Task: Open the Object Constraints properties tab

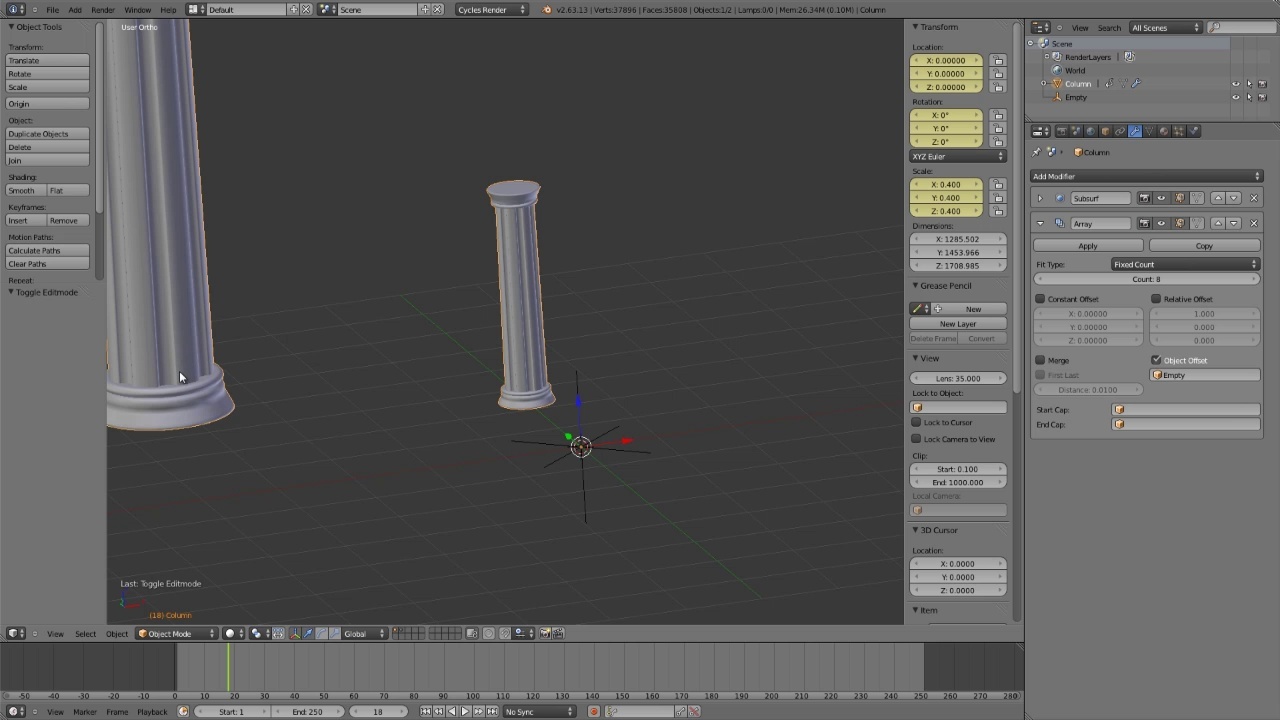Action: click(x=1121, y=130)
